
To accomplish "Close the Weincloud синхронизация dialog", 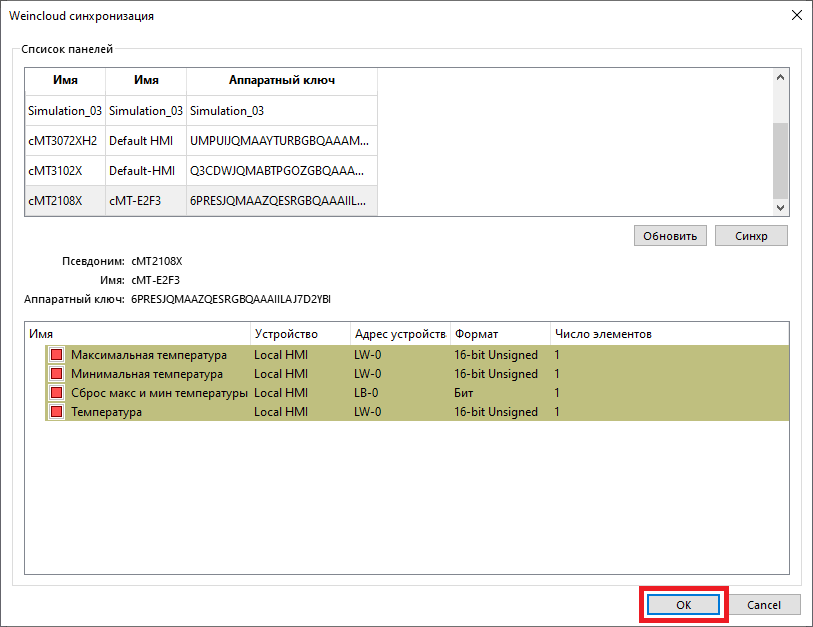I will pyautogui.click(x=796, y=16).
